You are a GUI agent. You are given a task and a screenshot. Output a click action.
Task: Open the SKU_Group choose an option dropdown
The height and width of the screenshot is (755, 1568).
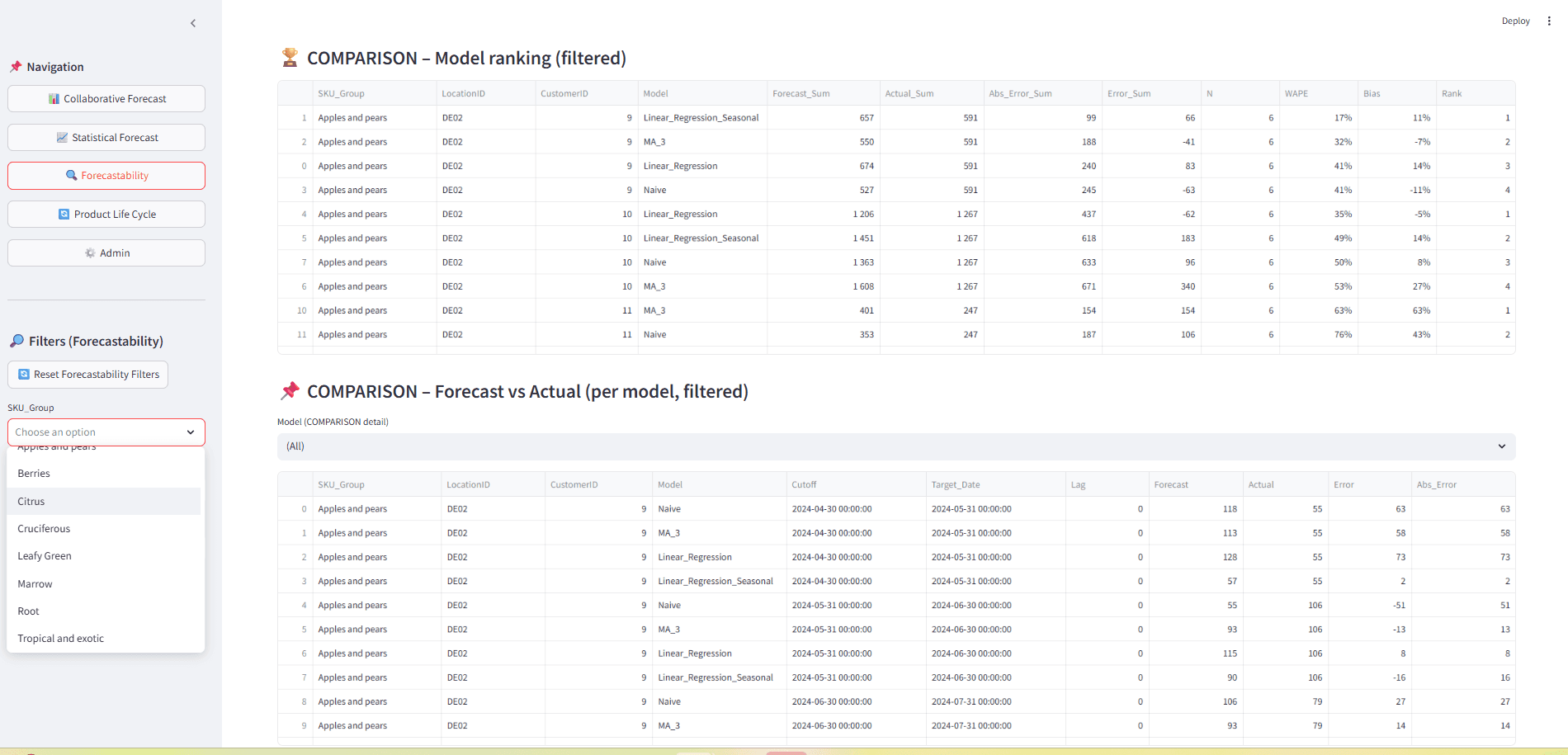pos(106,432)
